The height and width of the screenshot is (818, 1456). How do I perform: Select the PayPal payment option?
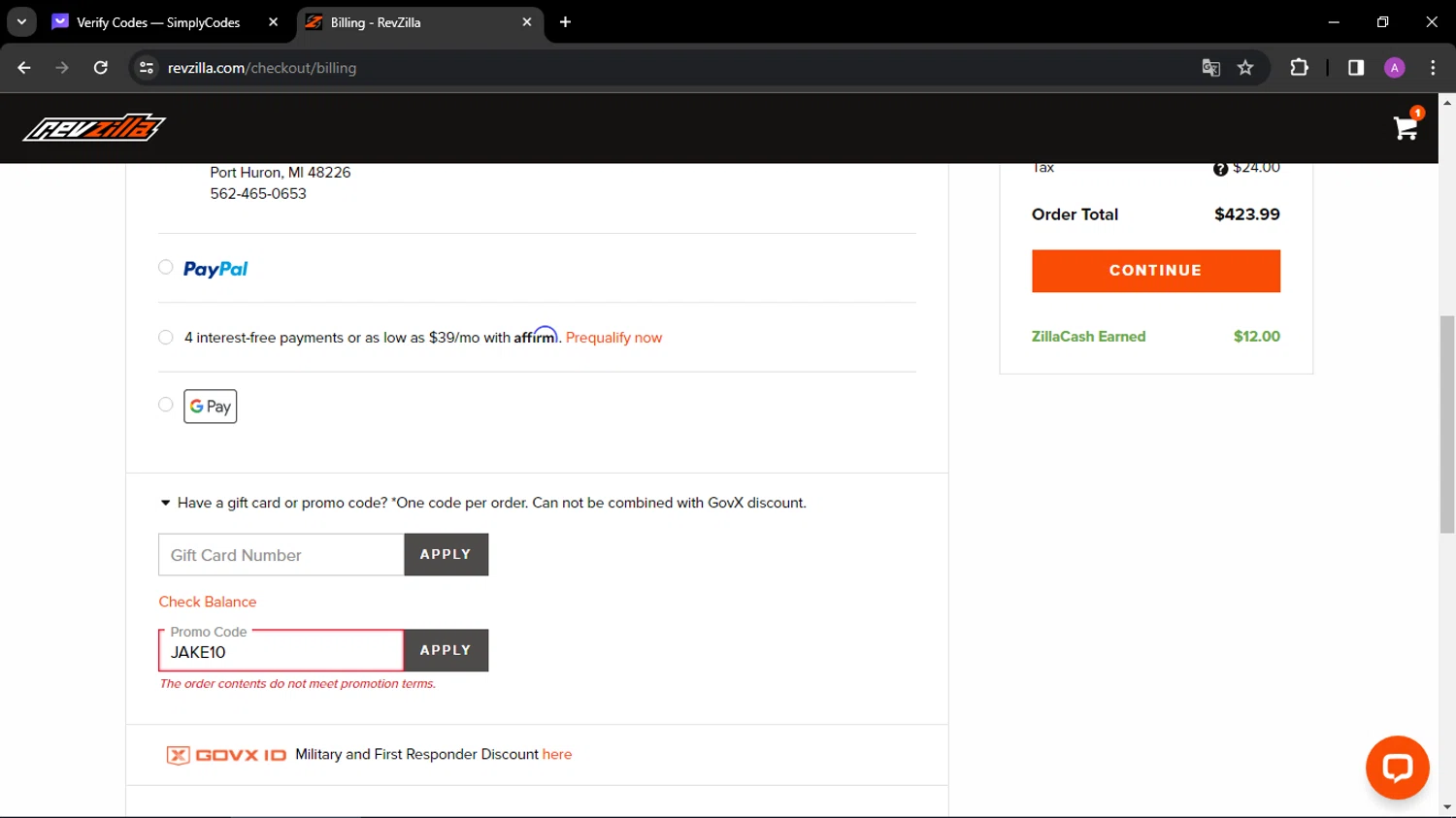pos(166,268)
